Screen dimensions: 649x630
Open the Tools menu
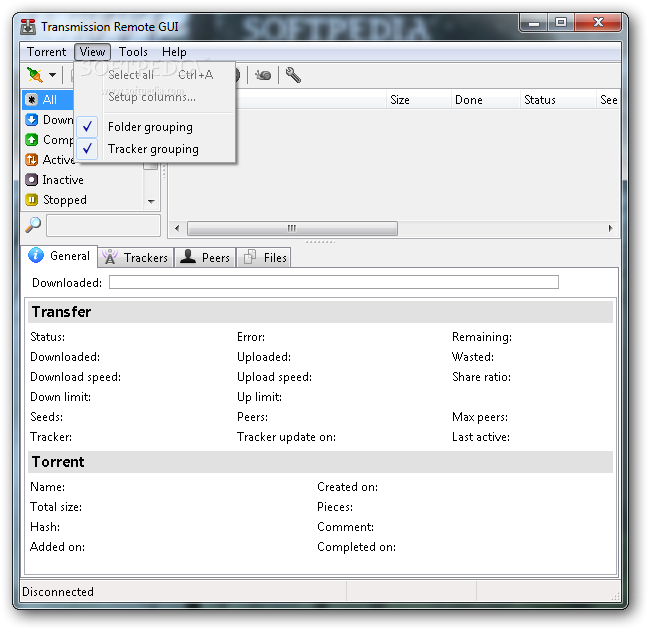coord(133,52)
